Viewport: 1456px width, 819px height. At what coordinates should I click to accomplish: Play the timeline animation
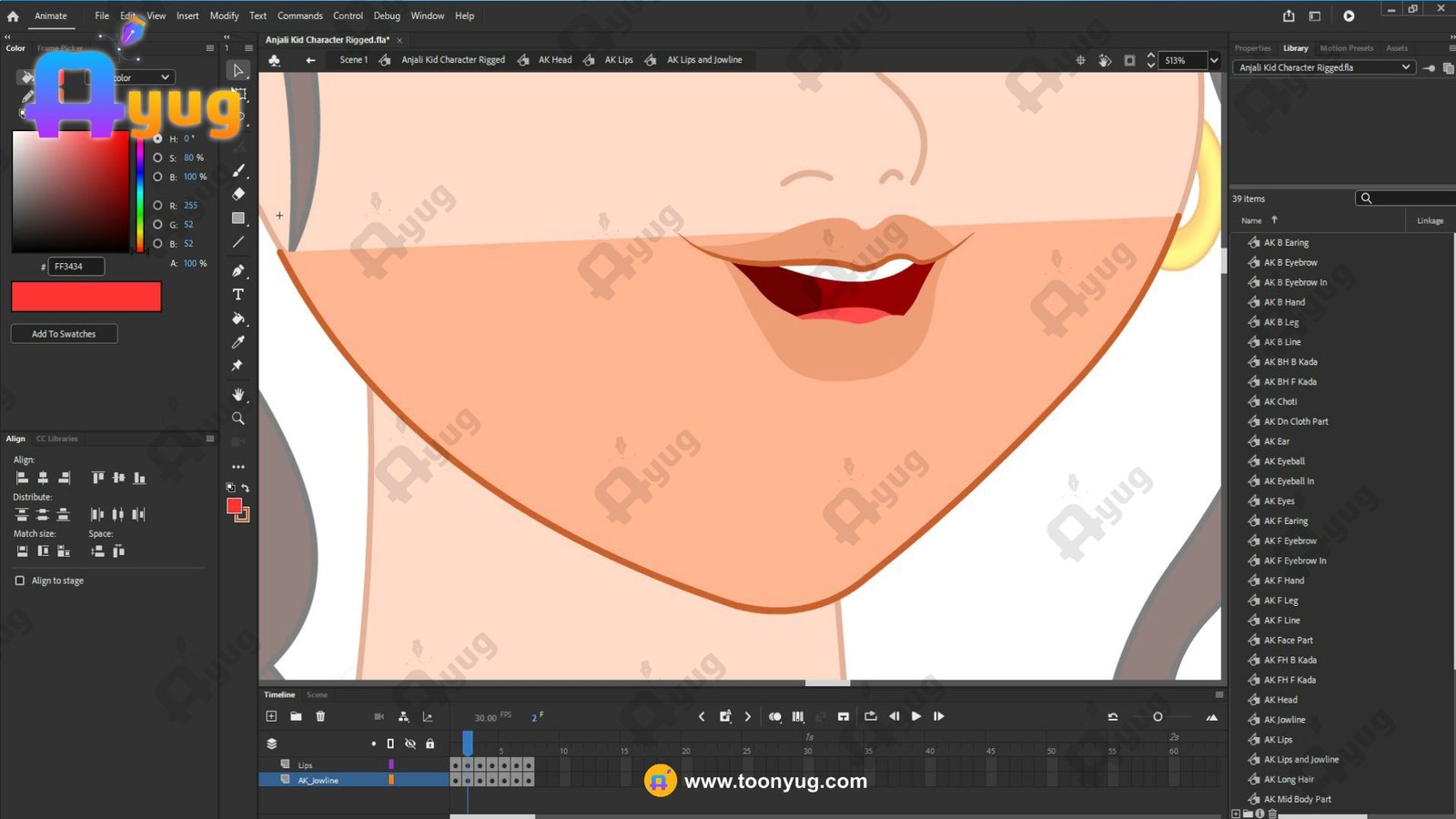pyautogui.click(x=916, y=716)
